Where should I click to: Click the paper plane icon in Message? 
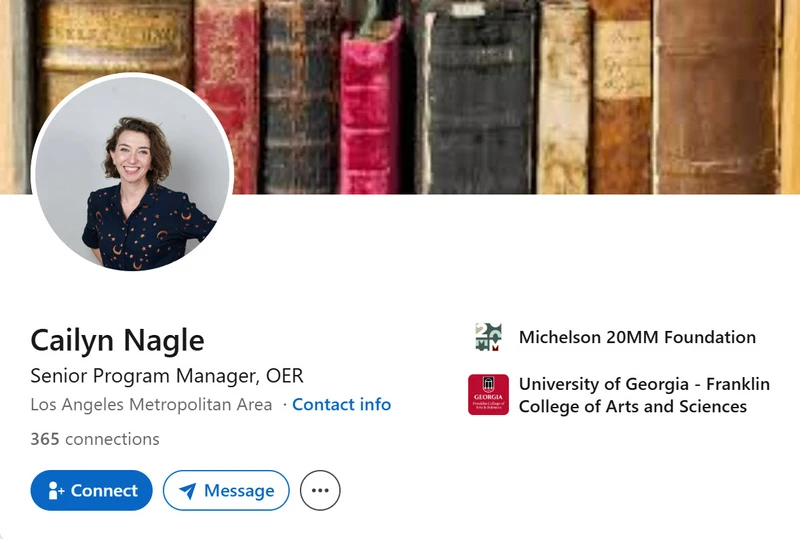click(188, 491)
